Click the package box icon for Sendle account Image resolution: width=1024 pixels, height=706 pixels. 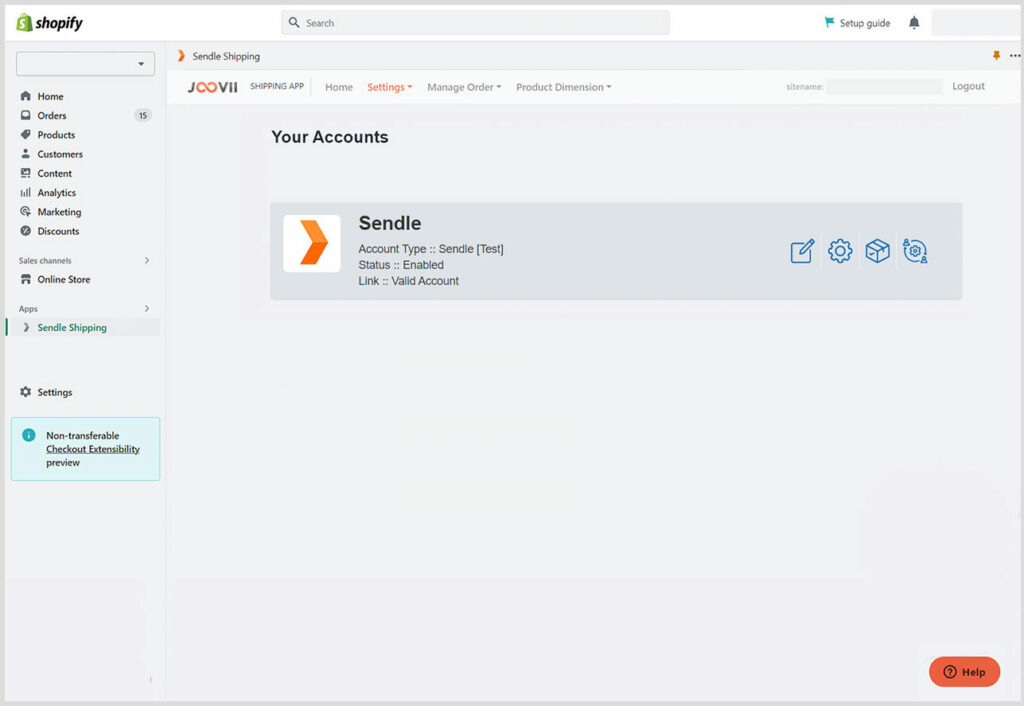pos(877,251)
